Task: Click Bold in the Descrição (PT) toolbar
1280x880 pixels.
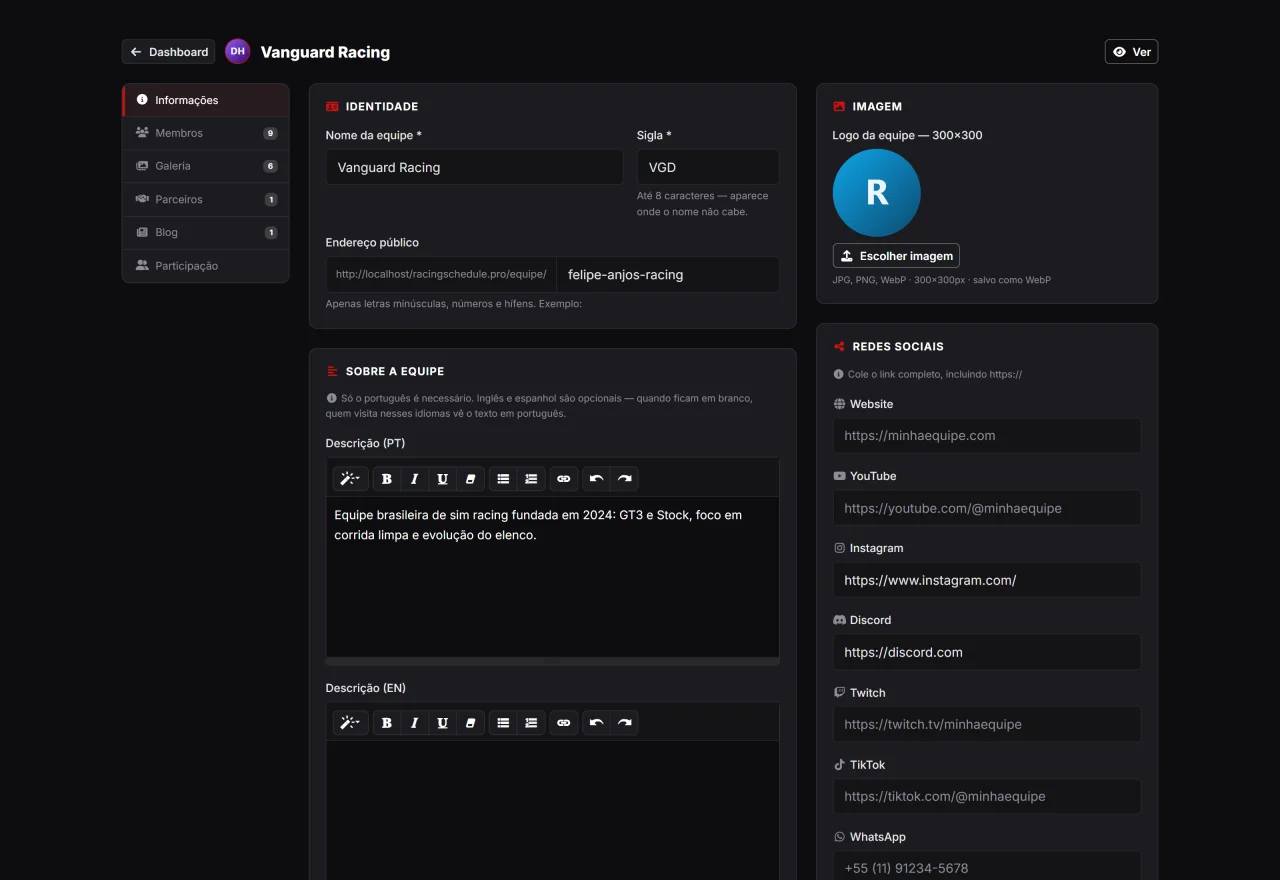Action: coord(387,479)
